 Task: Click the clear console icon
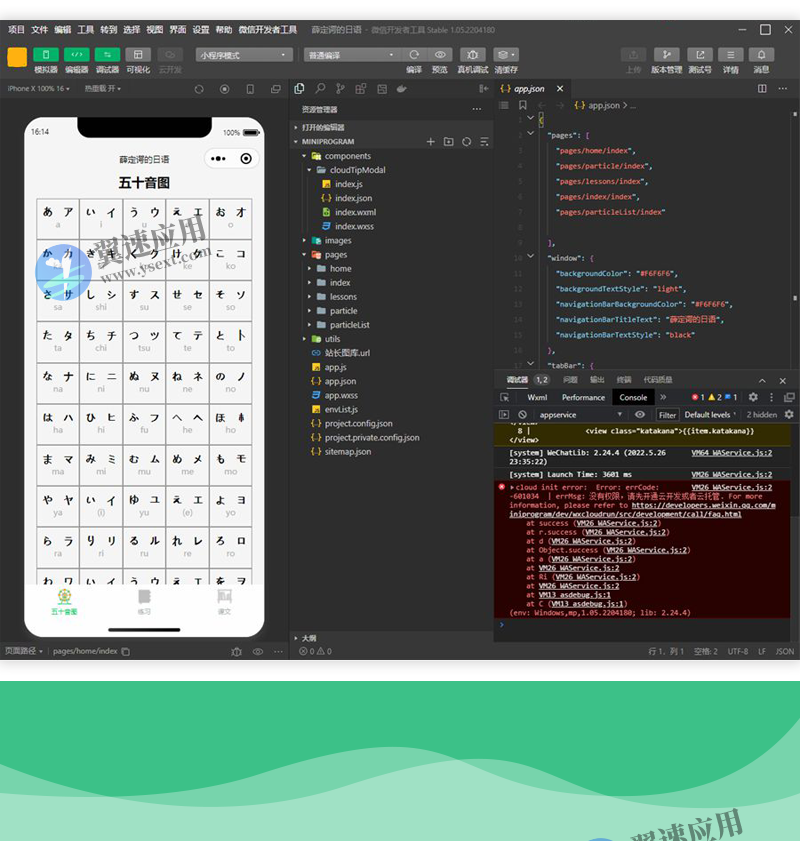pos(522,414)
